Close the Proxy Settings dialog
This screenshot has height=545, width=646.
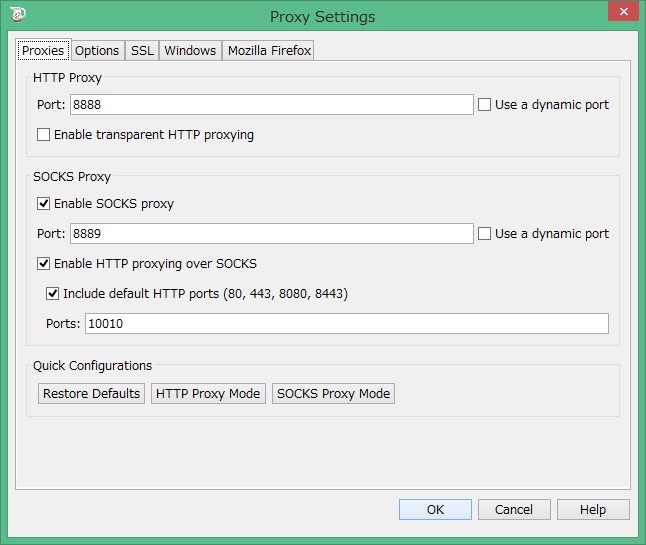click(x=621, y=12)
